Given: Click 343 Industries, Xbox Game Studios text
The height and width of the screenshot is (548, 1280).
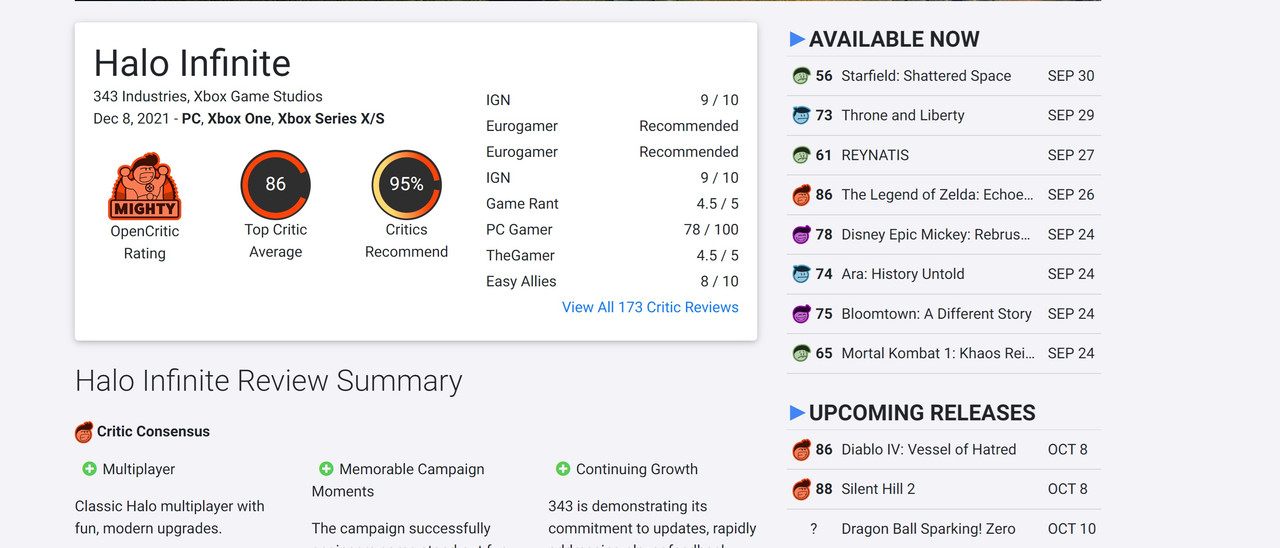Looking at the screenshot, I should click(208, 97).
